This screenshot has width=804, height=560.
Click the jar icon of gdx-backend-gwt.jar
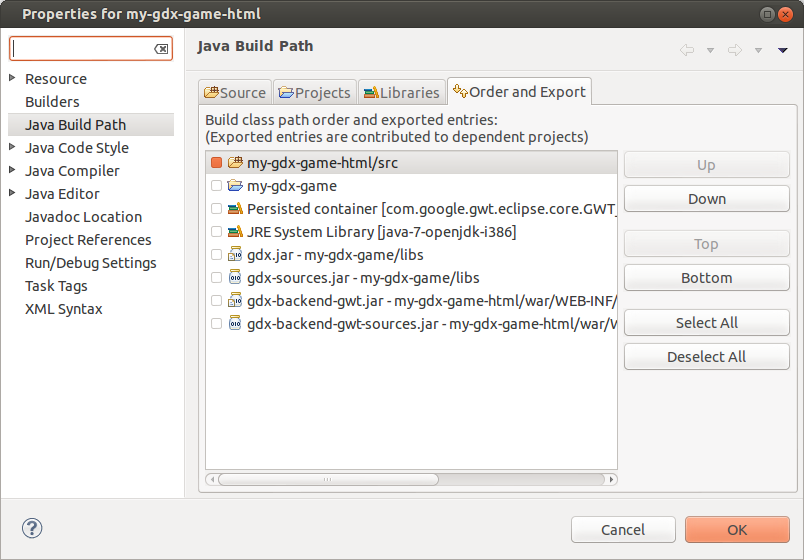tap(235, 301)
